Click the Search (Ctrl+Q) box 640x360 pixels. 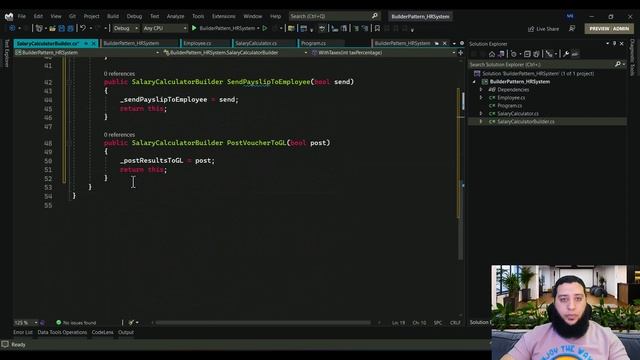coord(334,16)
